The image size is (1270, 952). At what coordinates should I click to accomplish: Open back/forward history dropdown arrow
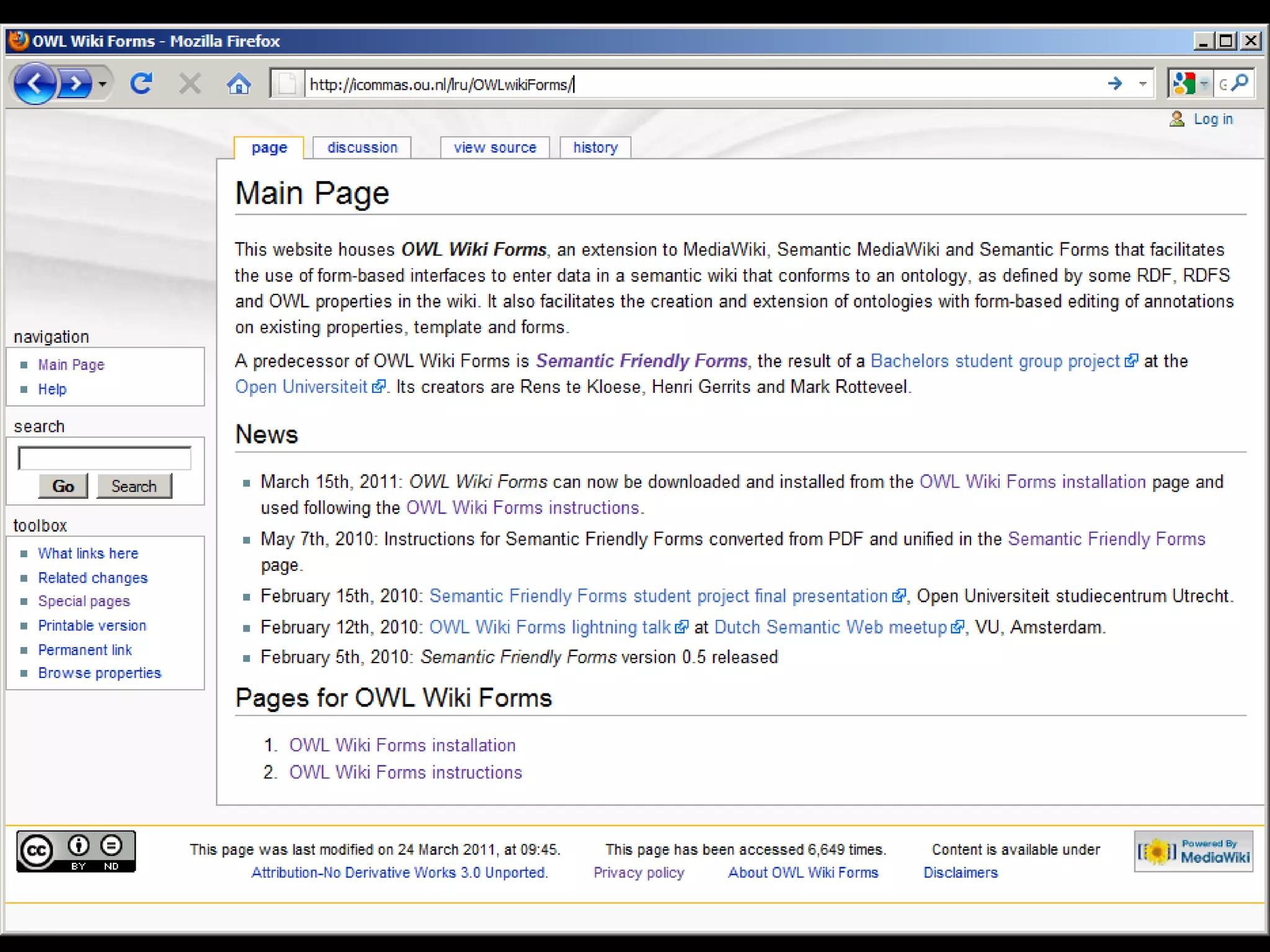[x=102, y=83]
